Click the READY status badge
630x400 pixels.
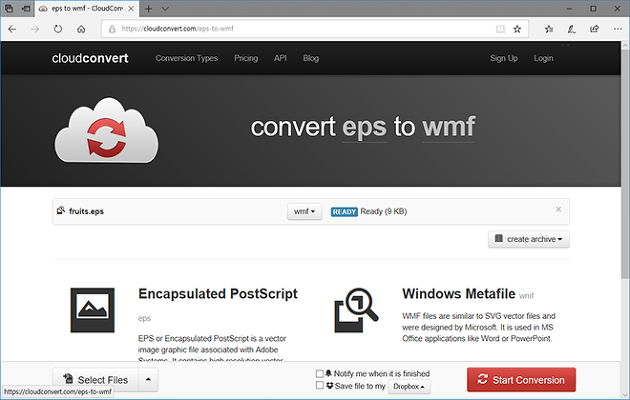tap(344, 212)
